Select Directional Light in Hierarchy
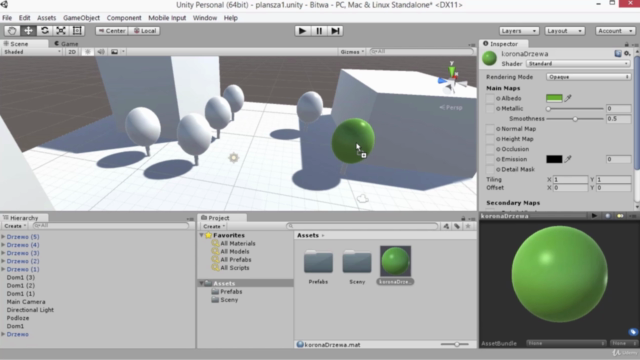 pos(30,310)
